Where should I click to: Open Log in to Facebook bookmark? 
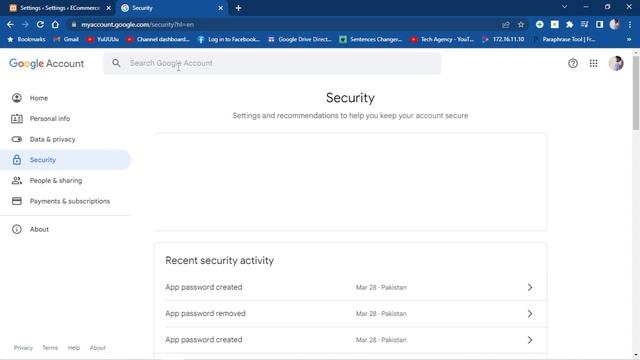(x=229, y=39)
